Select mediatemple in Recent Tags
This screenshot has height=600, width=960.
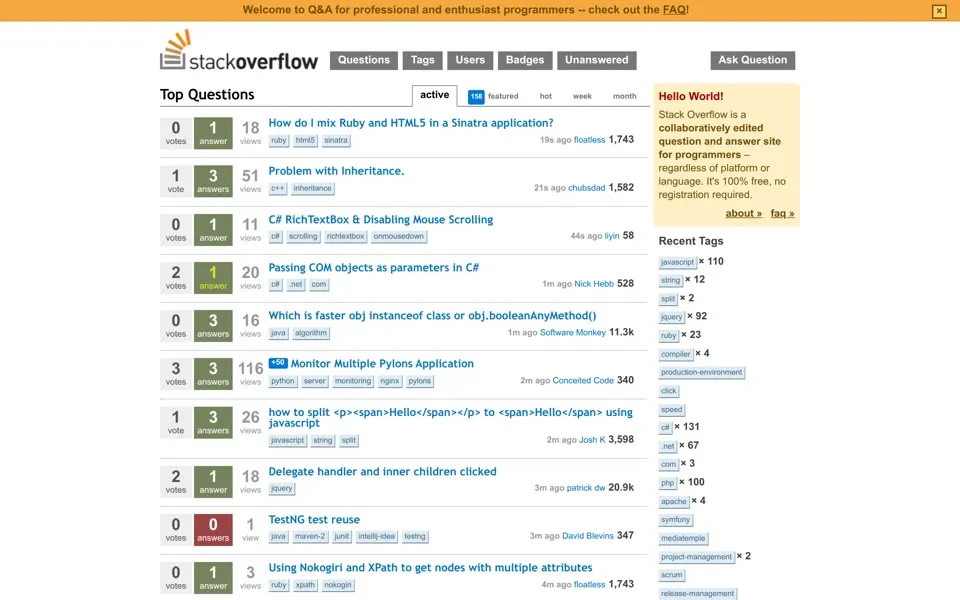[x=683, y=538]
